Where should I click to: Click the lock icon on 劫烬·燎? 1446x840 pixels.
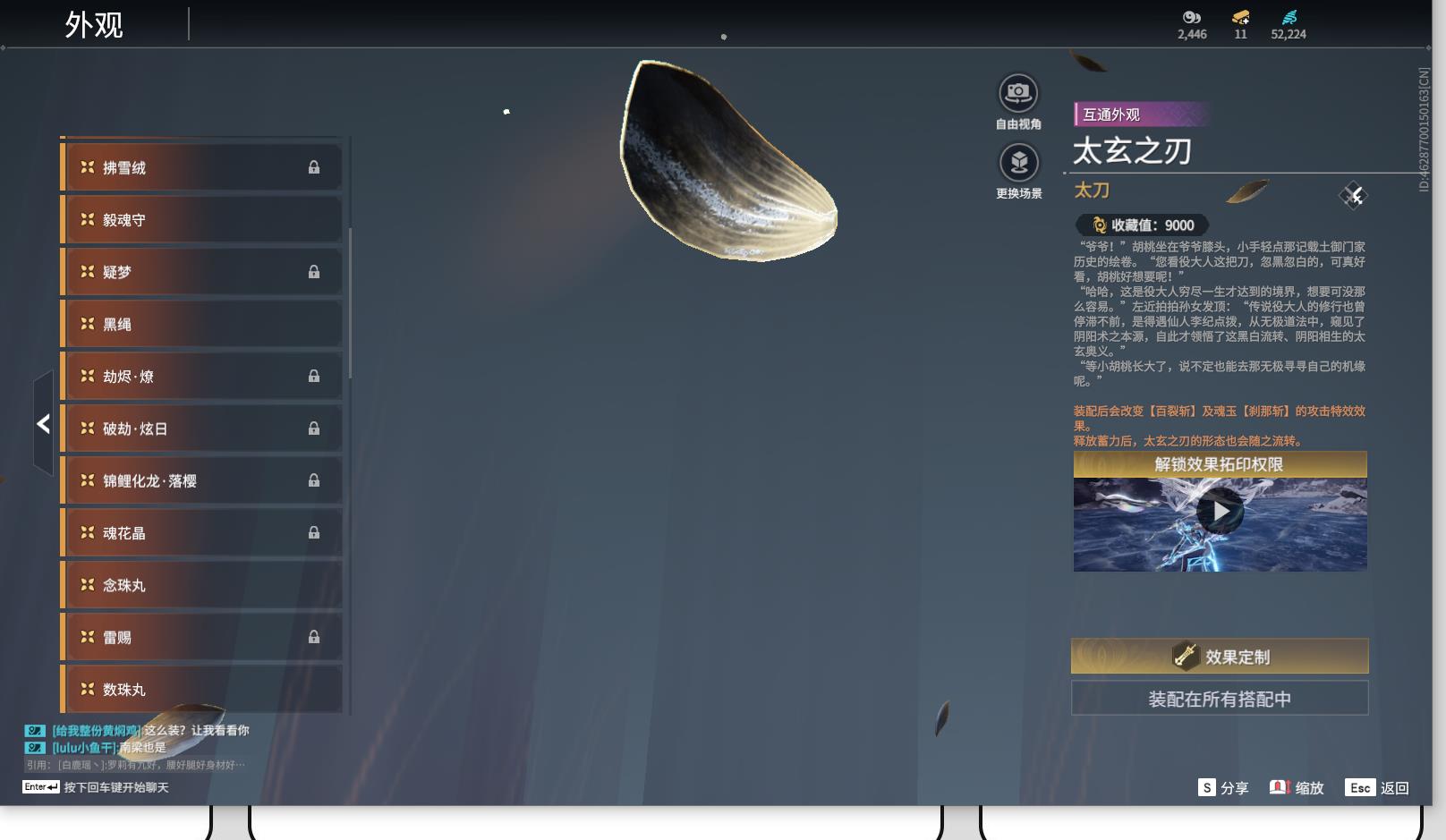(314, 376)
